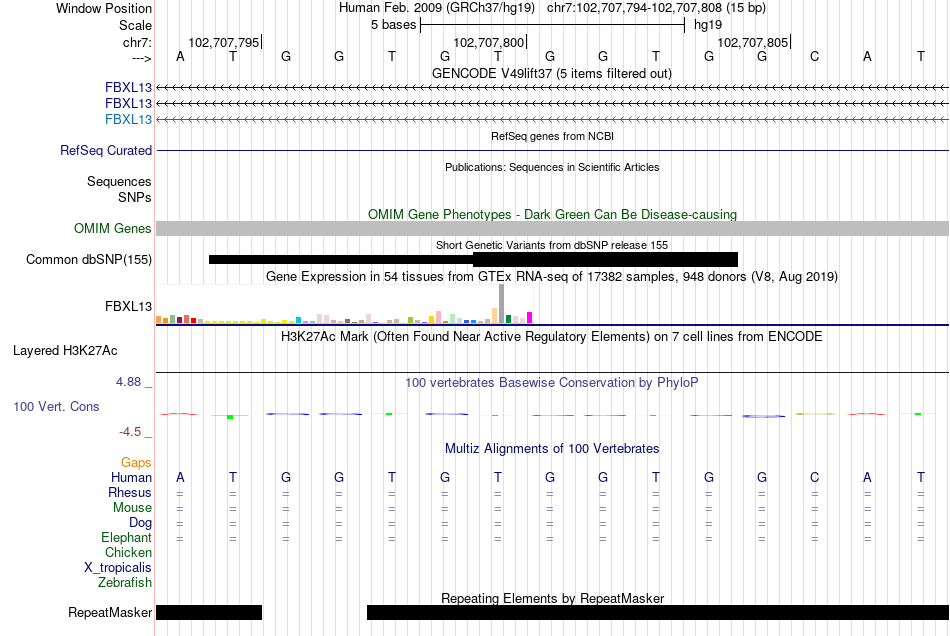Select the Dog alignment row label
This screenshot has width=950, height=636.
pos(140,523)
